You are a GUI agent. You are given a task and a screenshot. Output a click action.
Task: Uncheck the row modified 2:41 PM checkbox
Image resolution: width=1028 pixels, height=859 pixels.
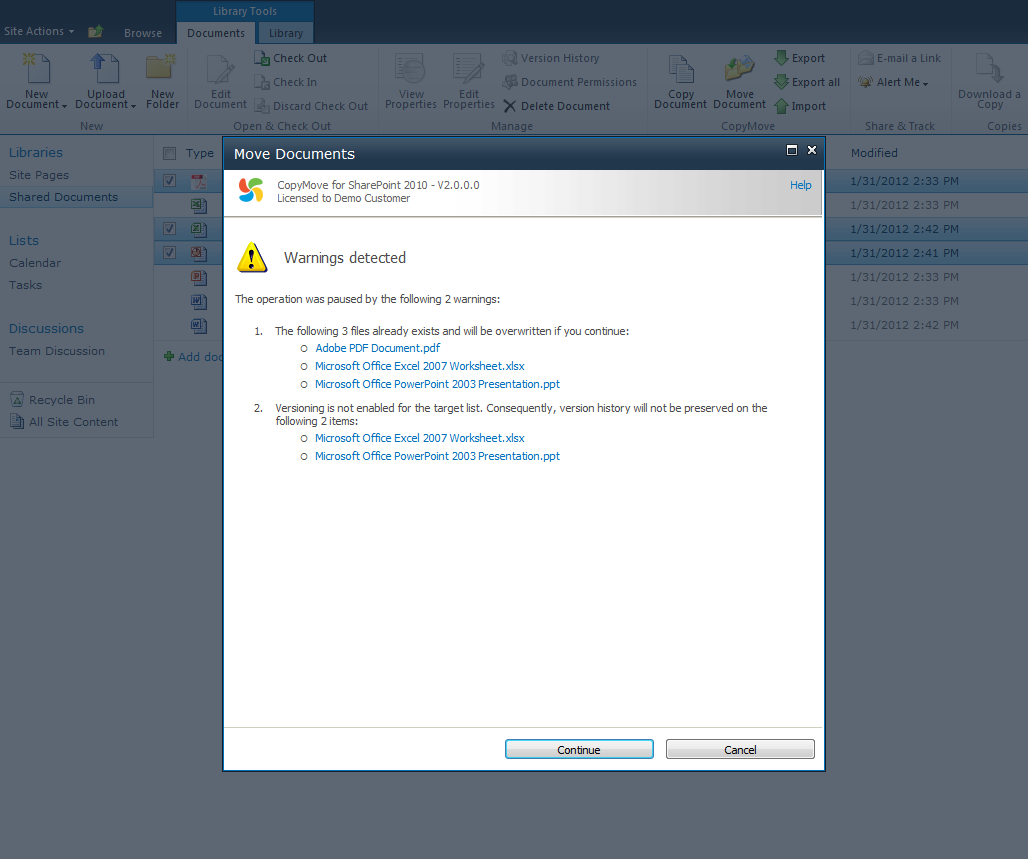pyautogui.click(x=170, y=252)
